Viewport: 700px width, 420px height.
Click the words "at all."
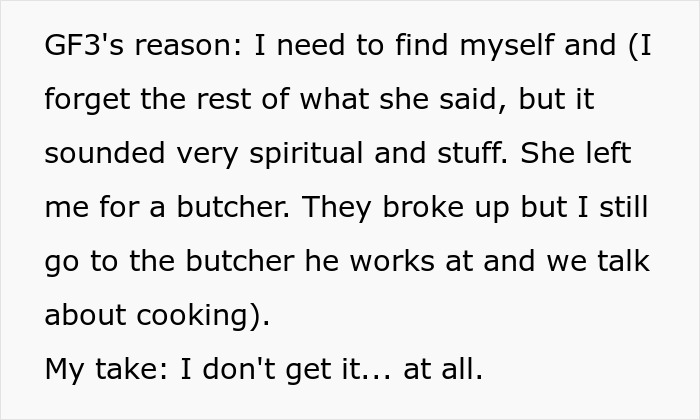click(443, 368)
